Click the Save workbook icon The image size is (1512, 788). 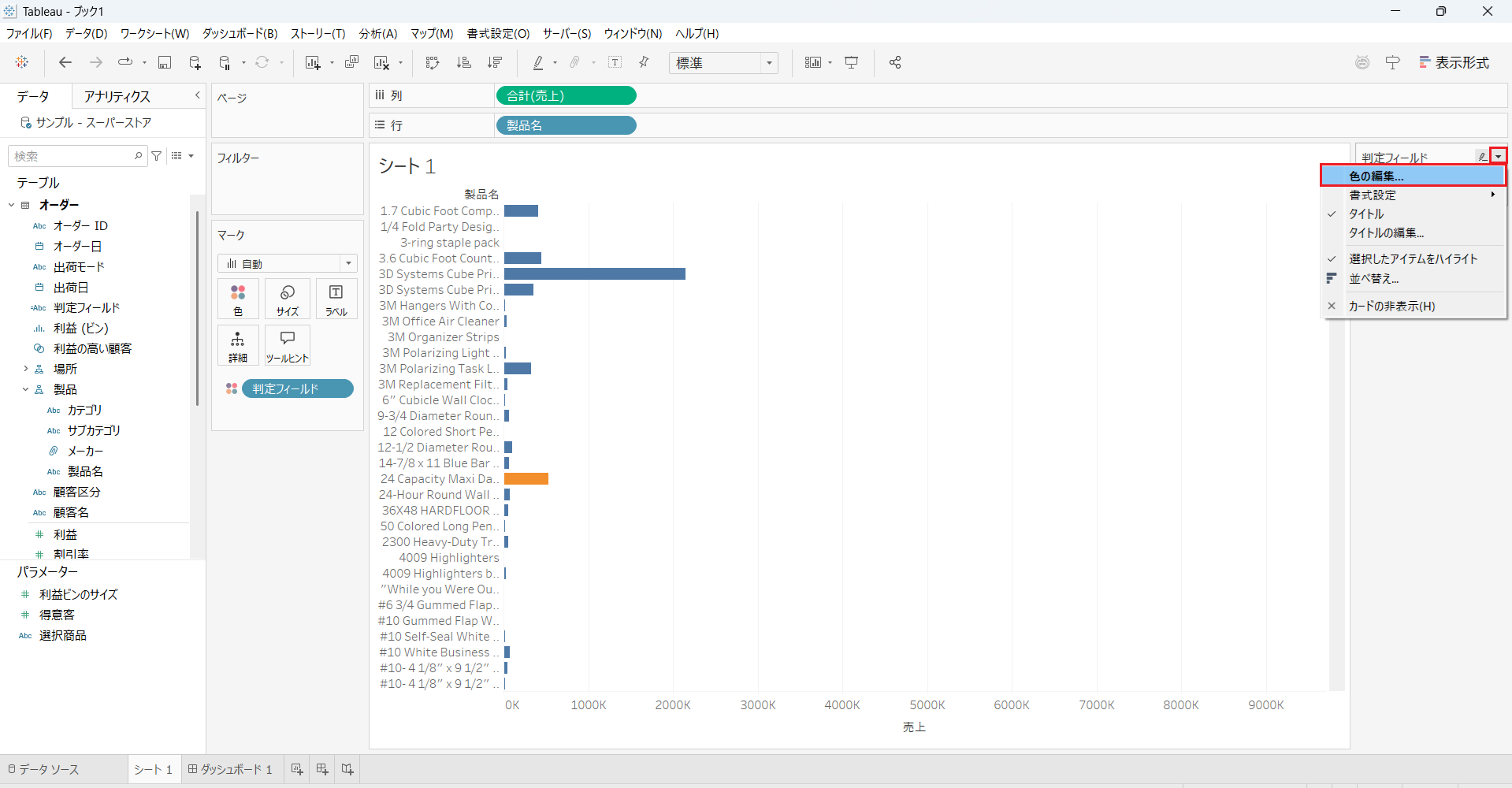coord(165,63)
